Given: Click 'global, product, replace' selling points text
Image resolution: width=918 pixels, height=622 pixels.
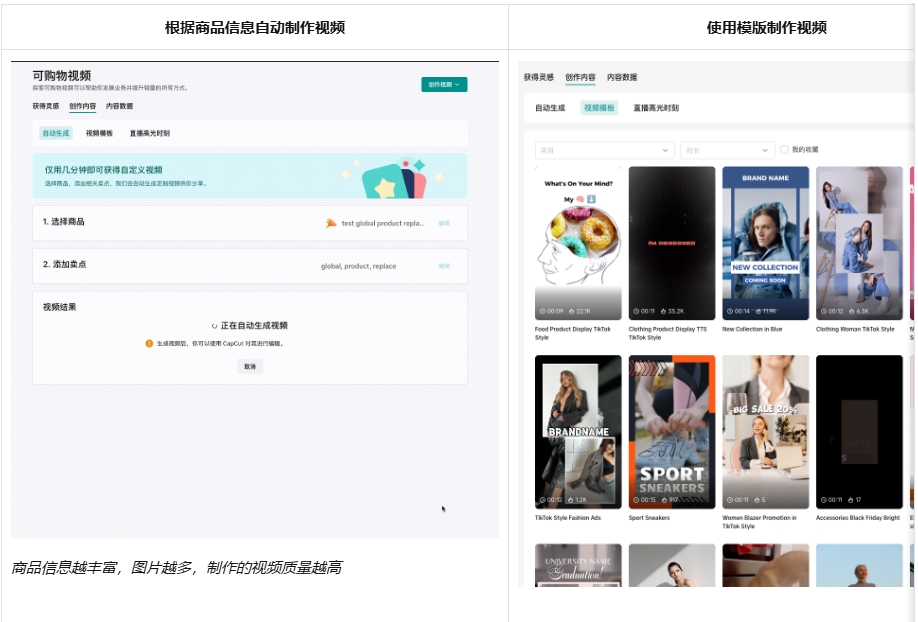Looking at the screenshot, I should (x=358, y=266).
